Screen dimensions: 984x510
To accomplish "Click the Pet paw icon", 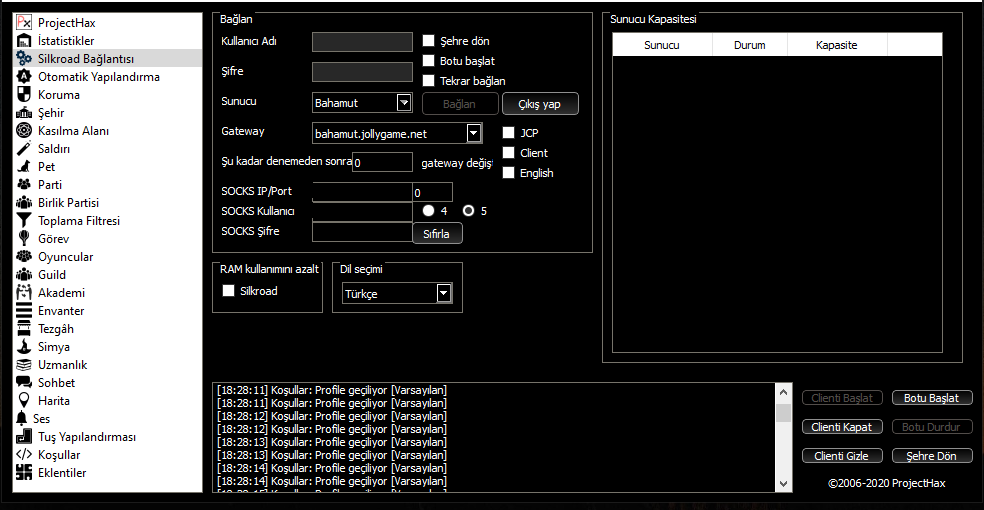I will pyautogui.click(x=25, y=167).
